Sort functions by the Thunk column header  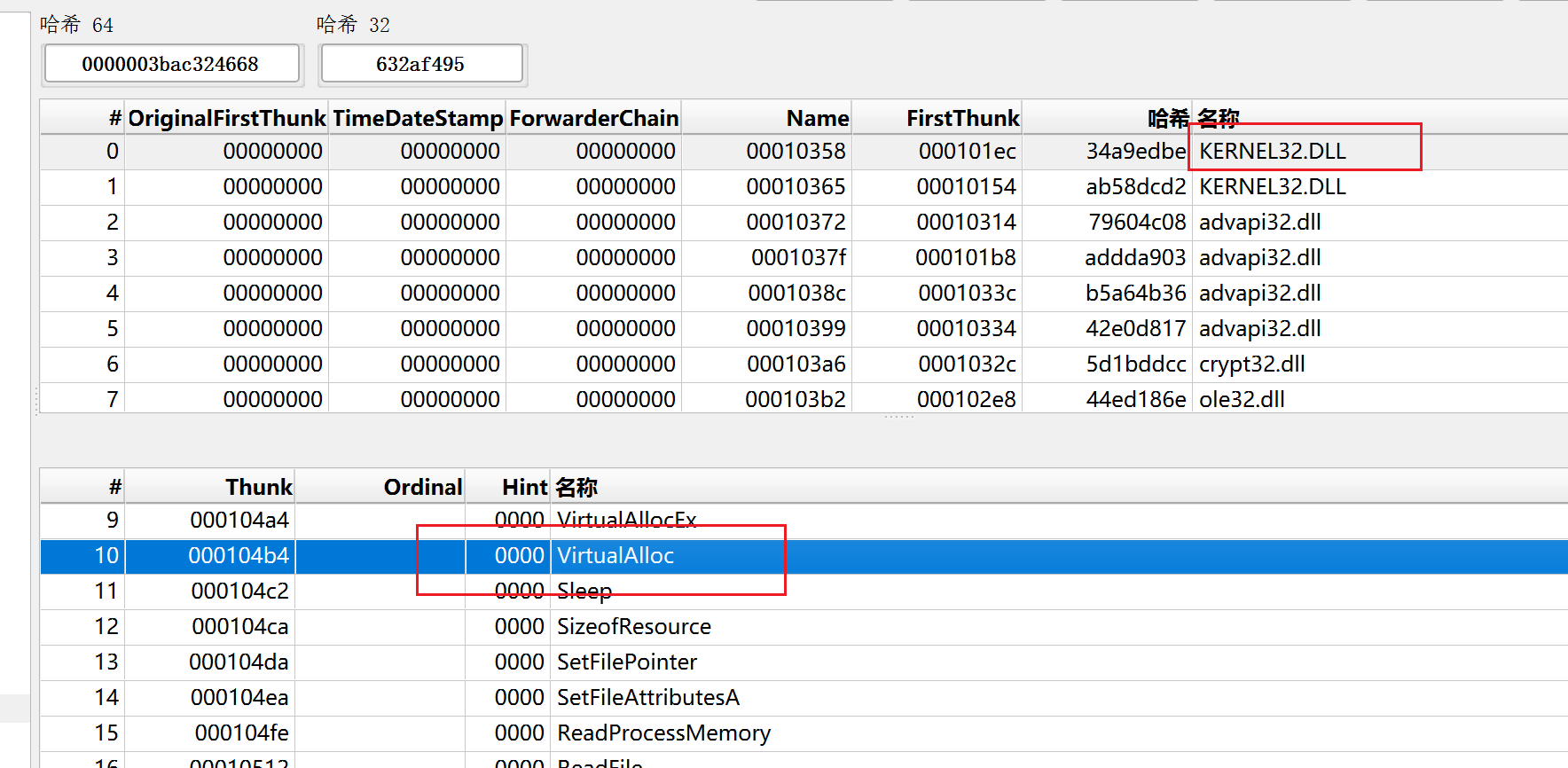pyautogui.click(x=258, y=487)
